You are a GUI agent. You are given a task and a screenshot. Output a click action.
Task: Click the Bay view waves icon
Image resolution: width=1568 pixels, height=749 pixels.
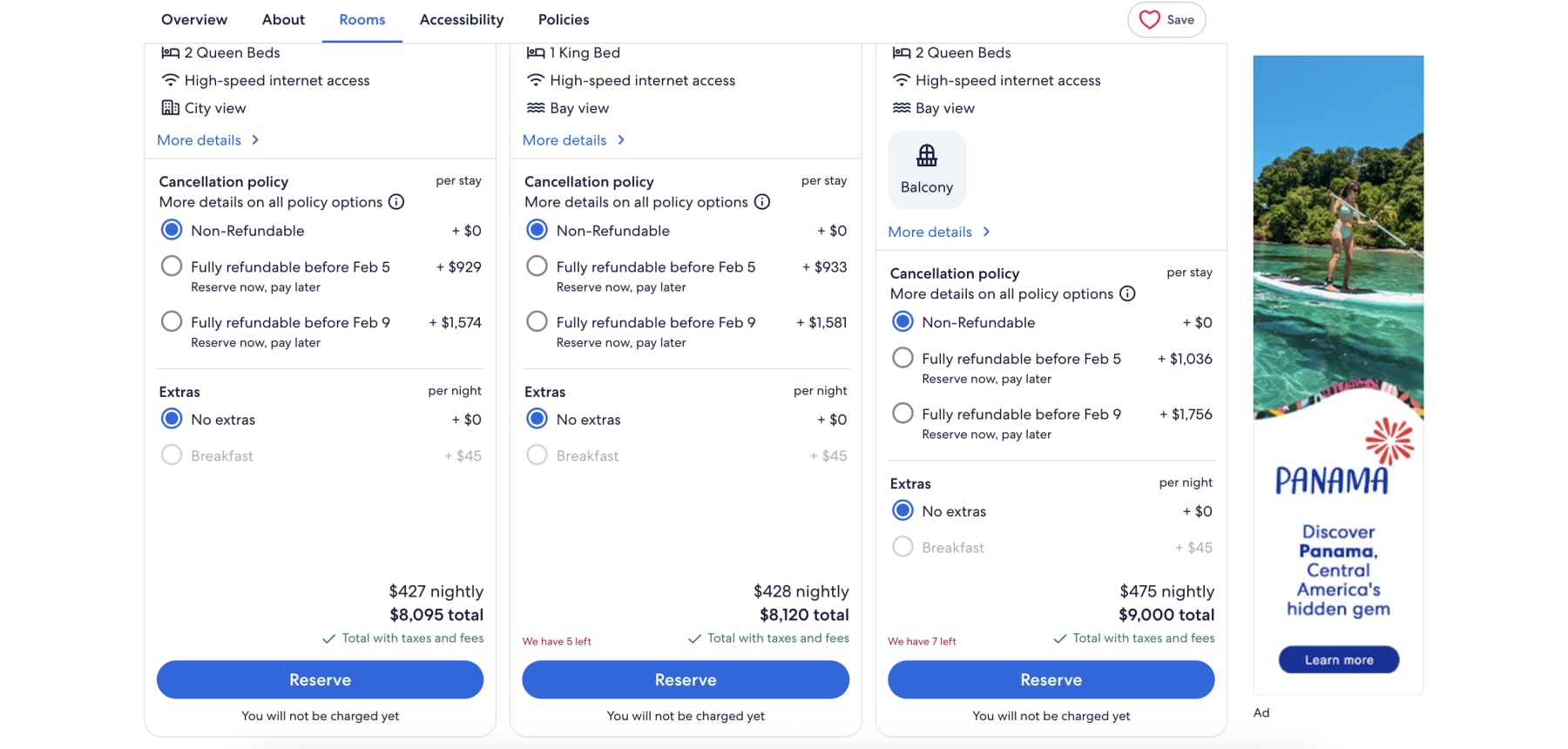[534, 108]
